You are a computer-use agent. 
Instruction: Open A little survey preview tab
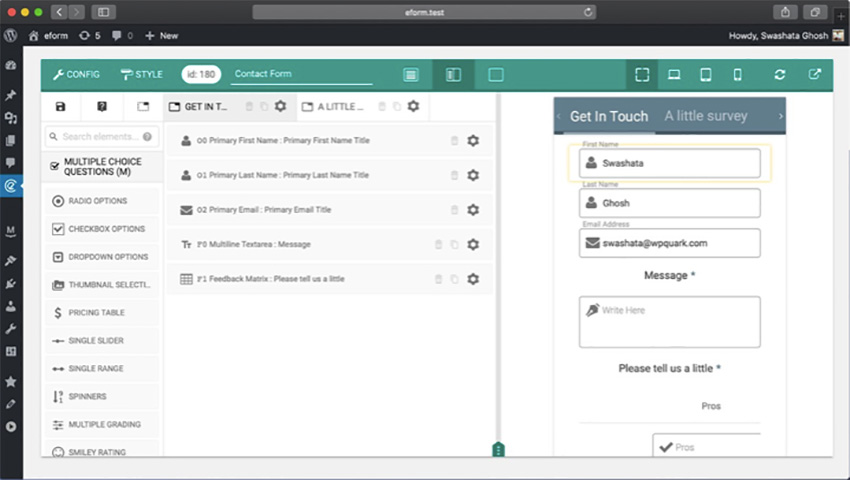click(x=706, y=116)
